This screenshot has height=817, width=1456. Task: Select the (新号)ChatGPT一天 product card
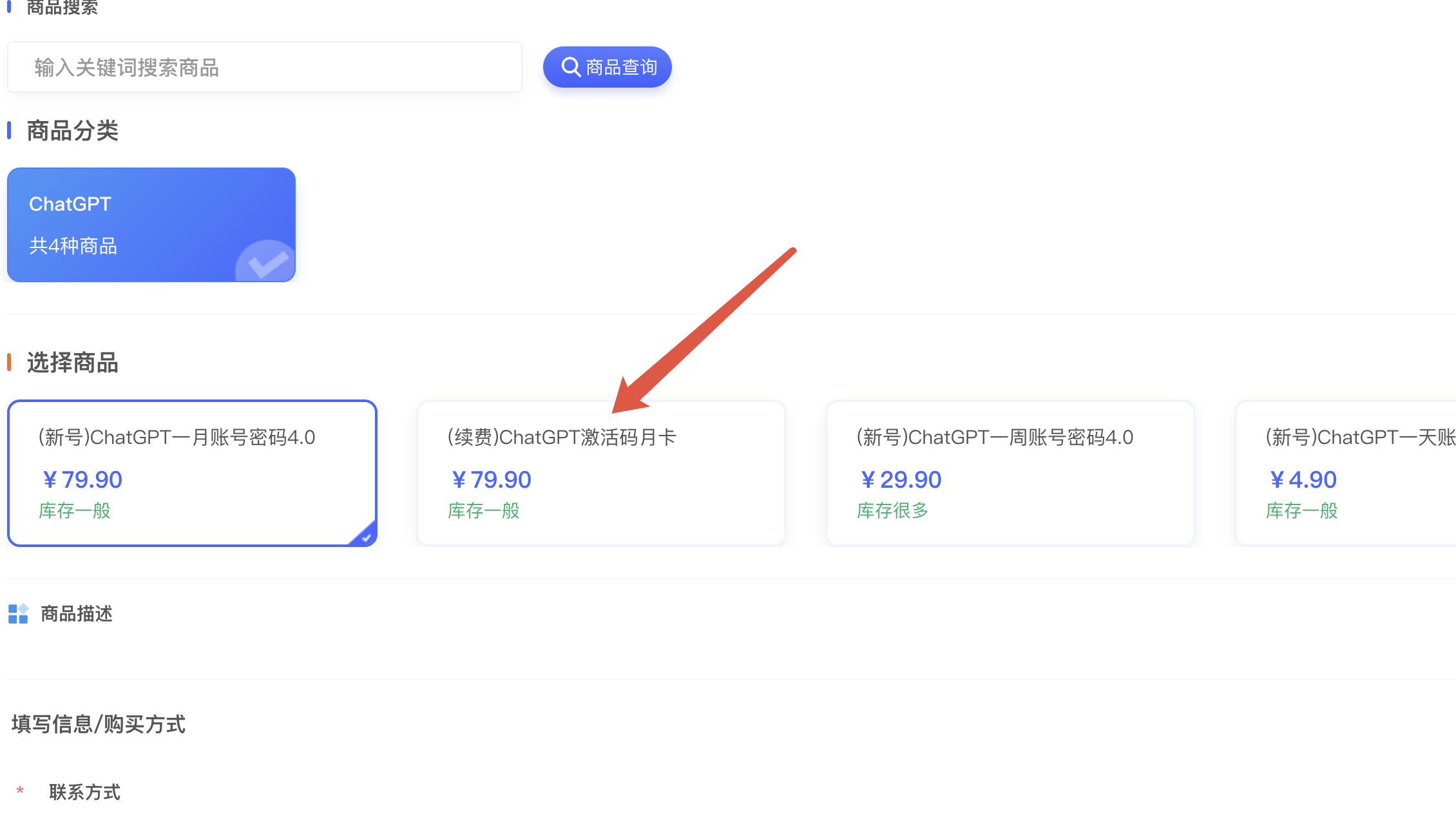click(x=1346, y=473)
